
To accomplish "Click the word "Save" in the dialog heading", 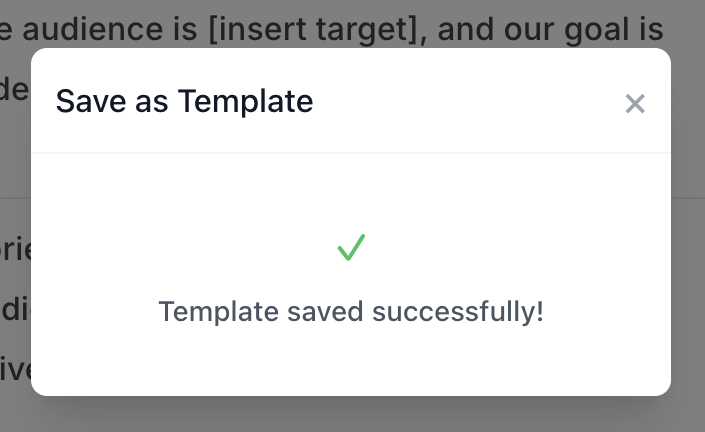I will (83, 101).
